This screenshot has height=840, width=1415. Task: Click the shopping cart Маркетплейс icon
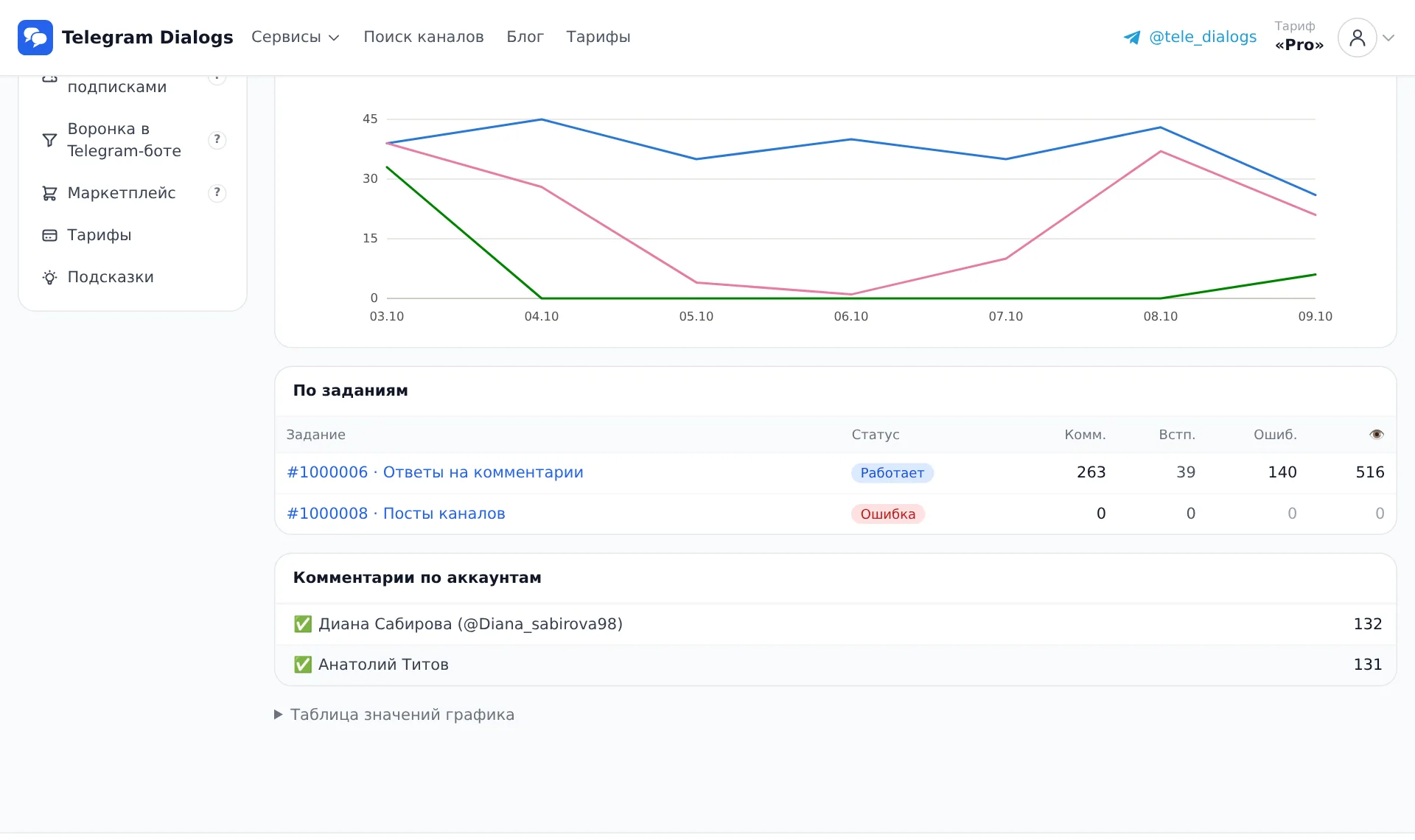coord(49,193)
